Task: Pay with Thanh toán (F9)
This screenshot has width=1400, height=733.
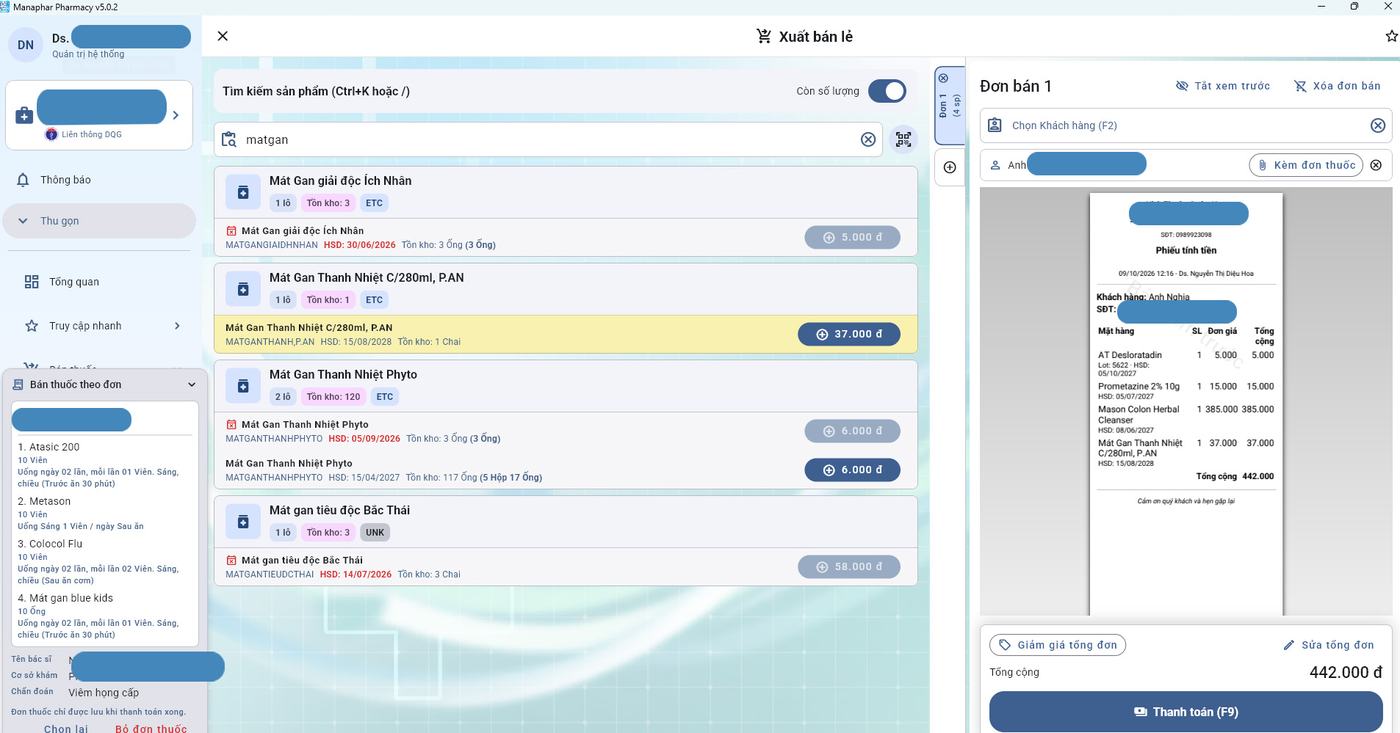Action: (x=1186, y=712)
